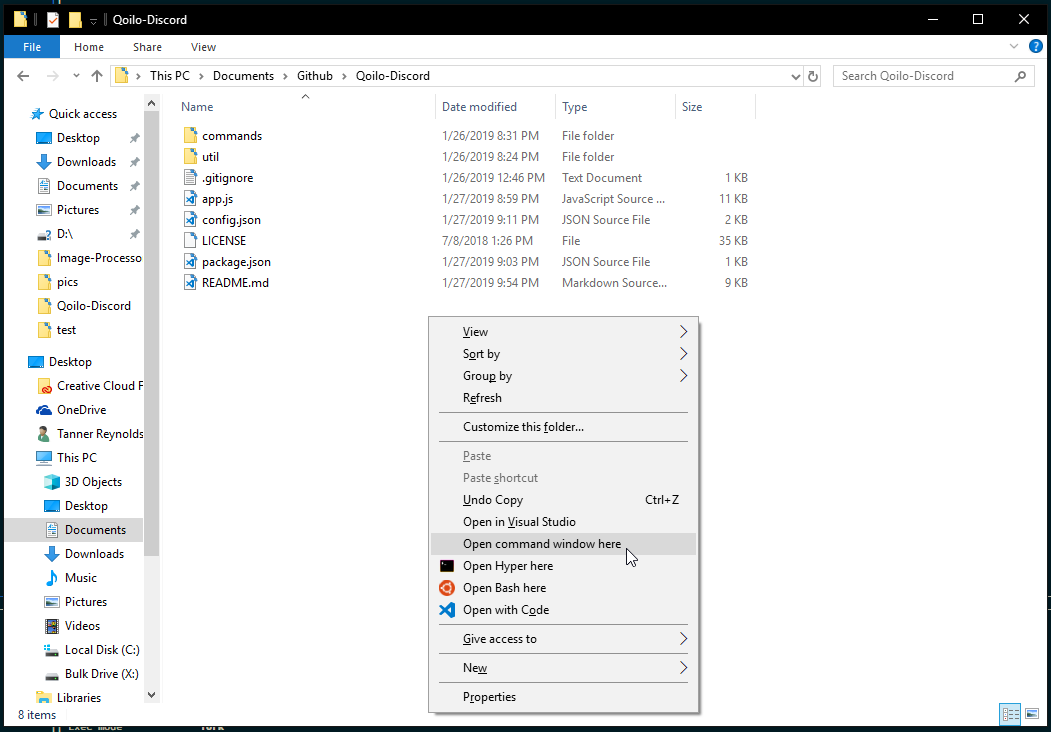
Task: Select the Properties quick access toolbar icon
Action: coord(53,20)
